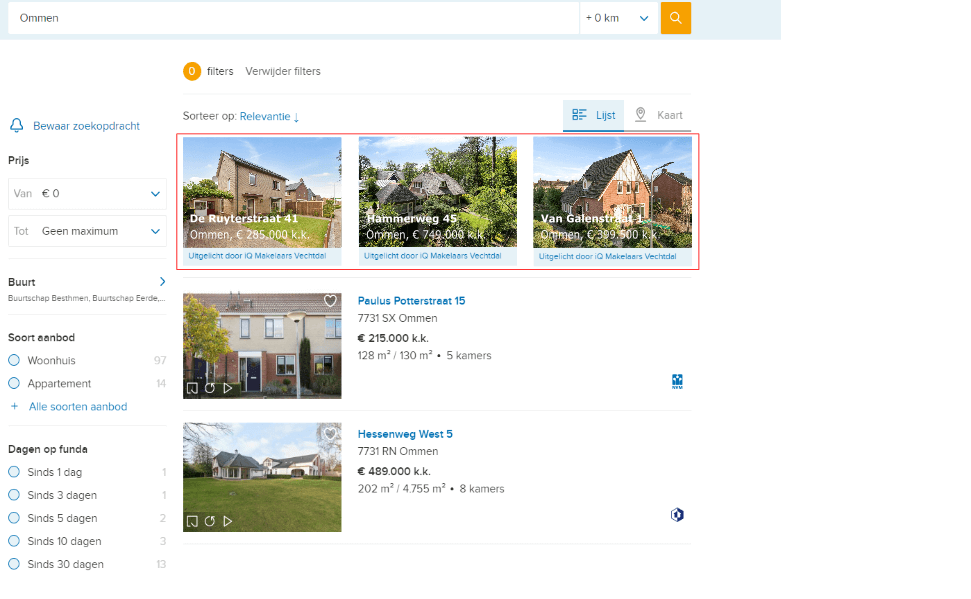Switch to the Kaart map view tab
Image resolution: width=971 pixels, height=599 pixels.
[x=658, y=115]
